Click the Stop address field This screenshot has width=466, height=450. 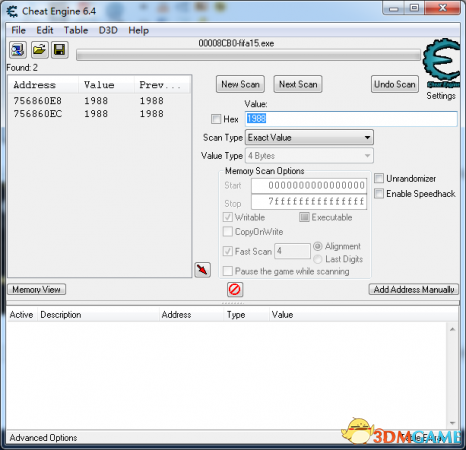coord(309,202)
